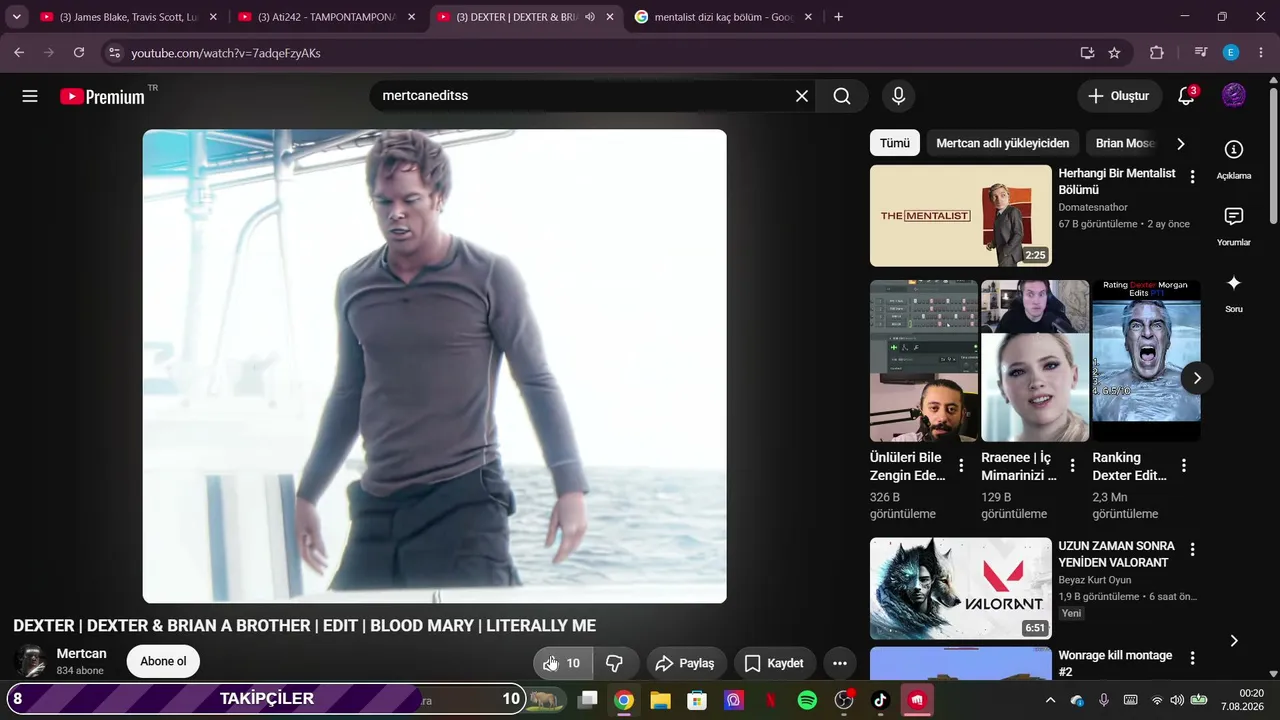Open the Ranking Dexter Edits short thumbnail
The height and width of the screenshot is (720, 1280).
(1146, 361)
